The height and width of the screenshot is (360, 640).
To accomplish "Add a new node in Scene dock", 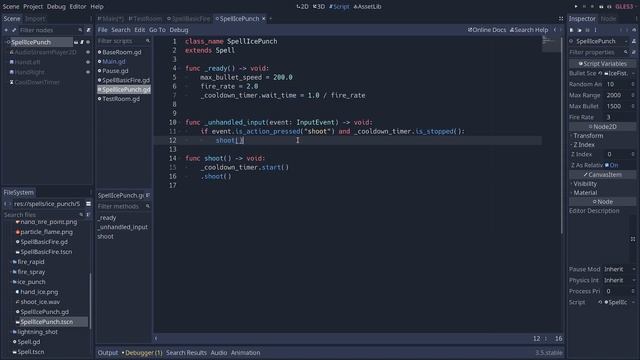I will point(6,30).
